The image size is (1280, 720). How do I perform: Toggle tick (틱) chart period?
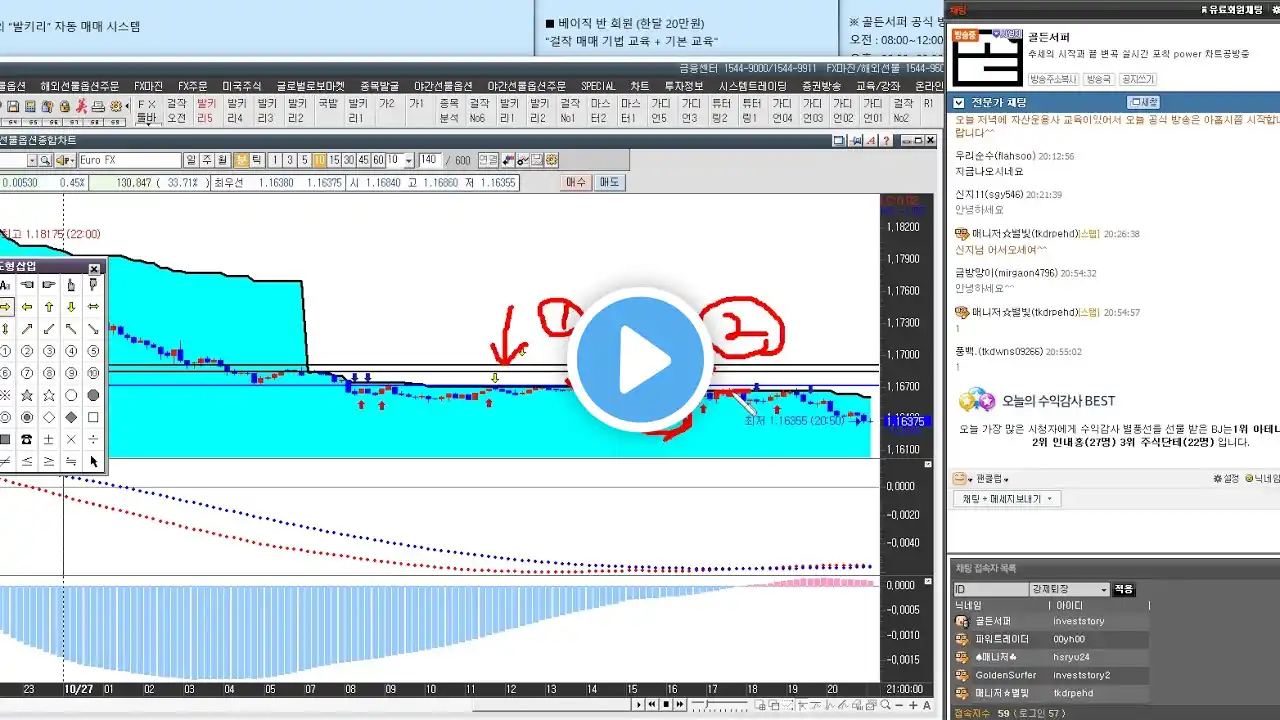click(x=256, y=160)
